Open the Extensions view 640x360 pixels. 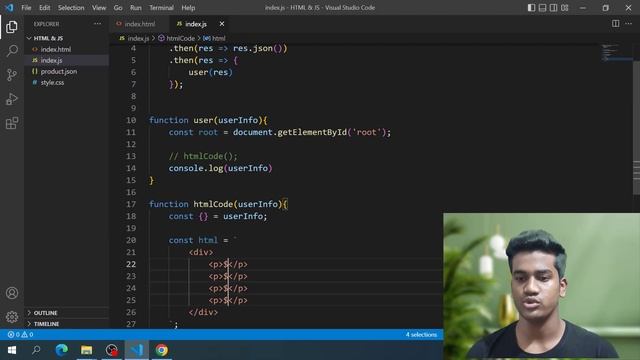12,123
